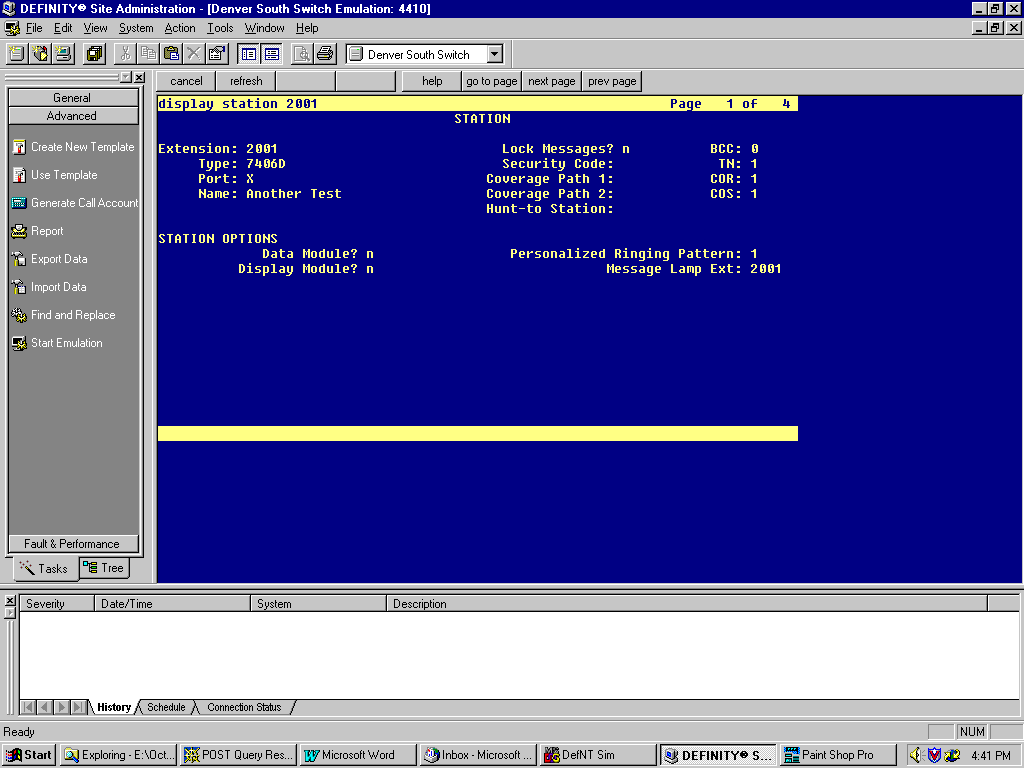Open the Tools menu
The image size is (1024, 768).
(x=220, y=28)
